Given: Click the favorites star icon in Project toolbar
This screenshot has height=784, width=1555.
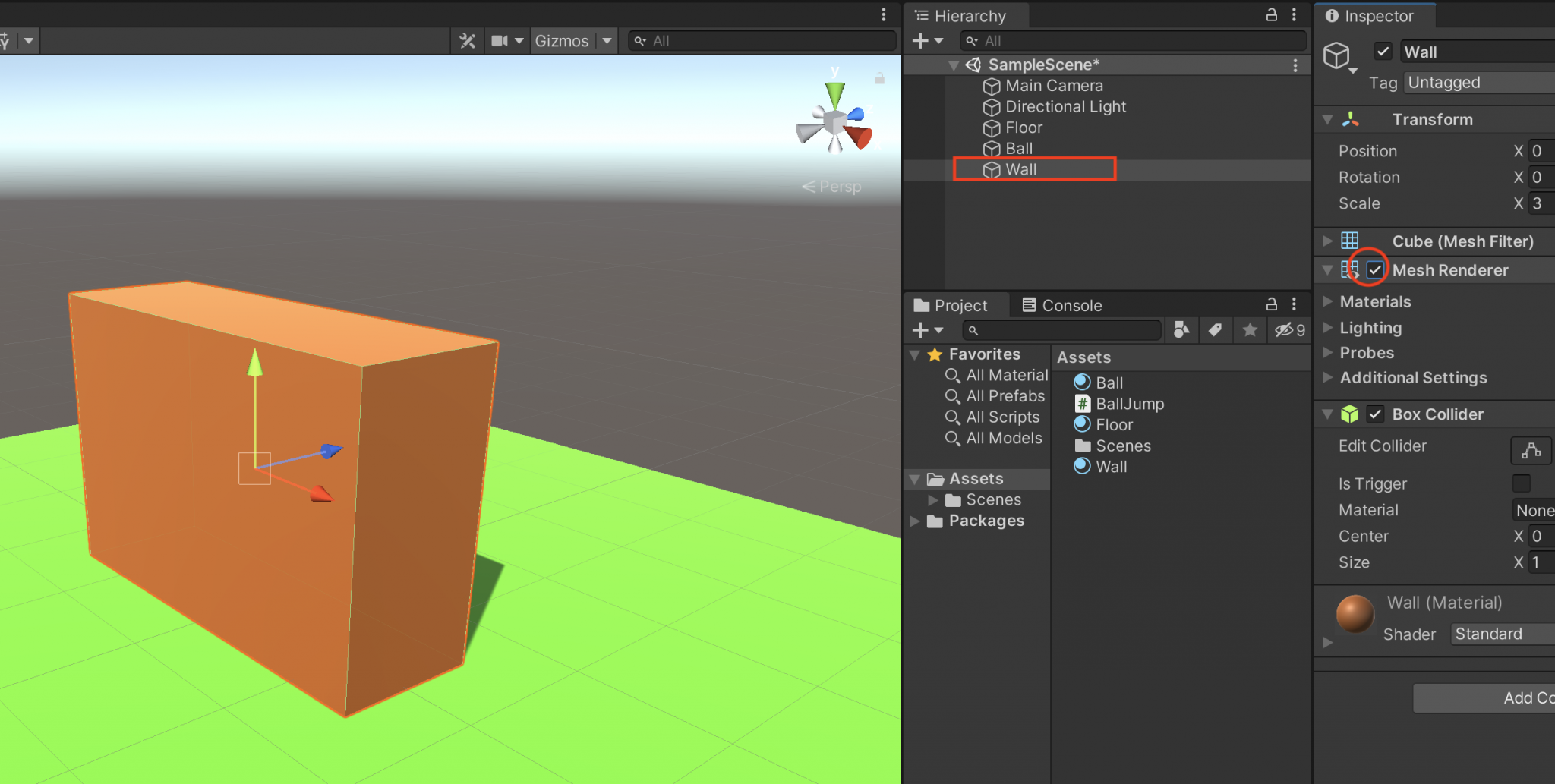Looking at the screenshot, I should 1250,329.
